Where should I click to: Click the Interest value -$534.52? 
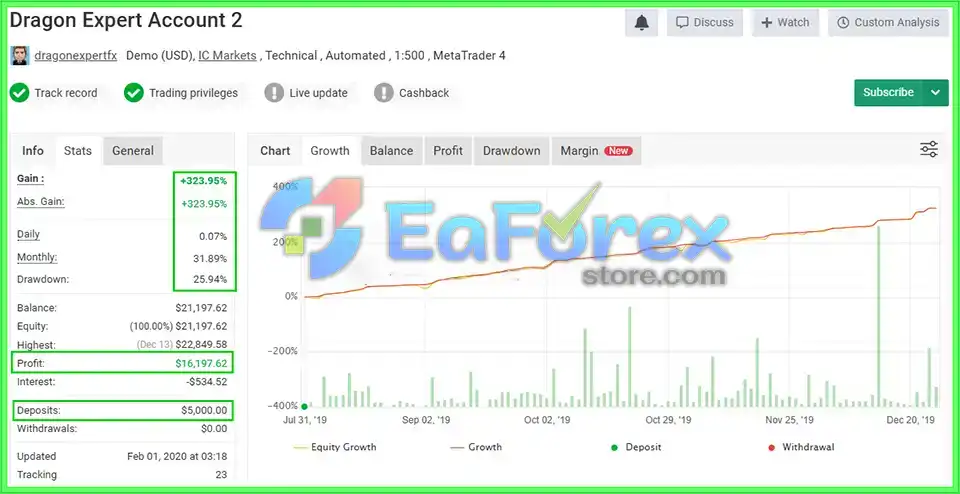pyautogui.click(x=207, y=382)
